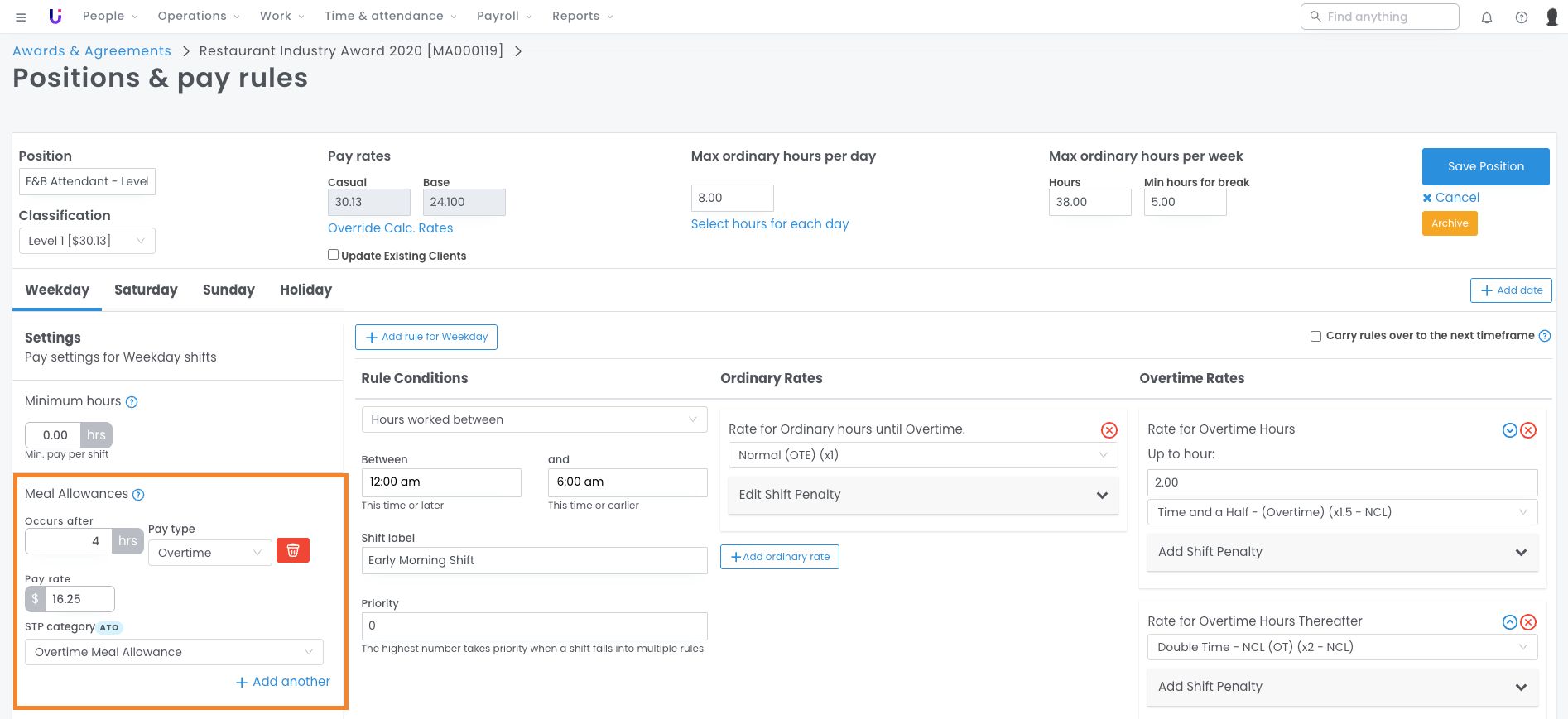Open the STP category dropdown

point(174,652)
